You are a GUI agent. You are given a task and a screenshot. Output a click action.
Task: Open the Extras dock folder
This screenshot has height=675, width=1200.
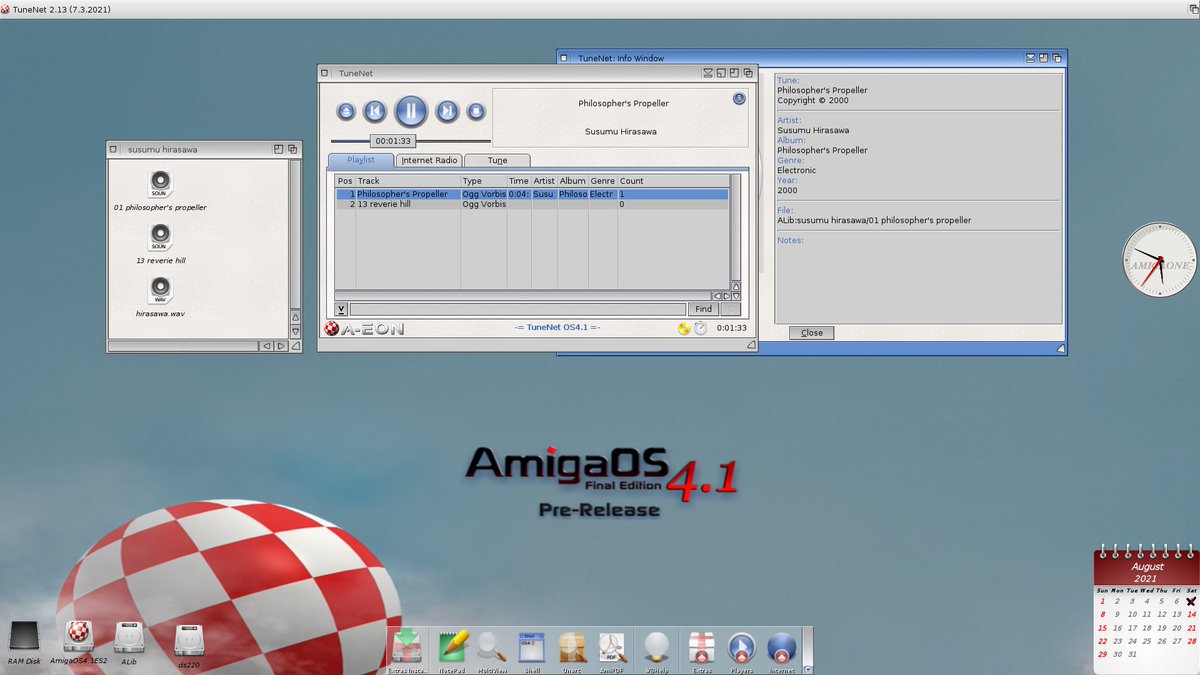(x=701, y=647)
